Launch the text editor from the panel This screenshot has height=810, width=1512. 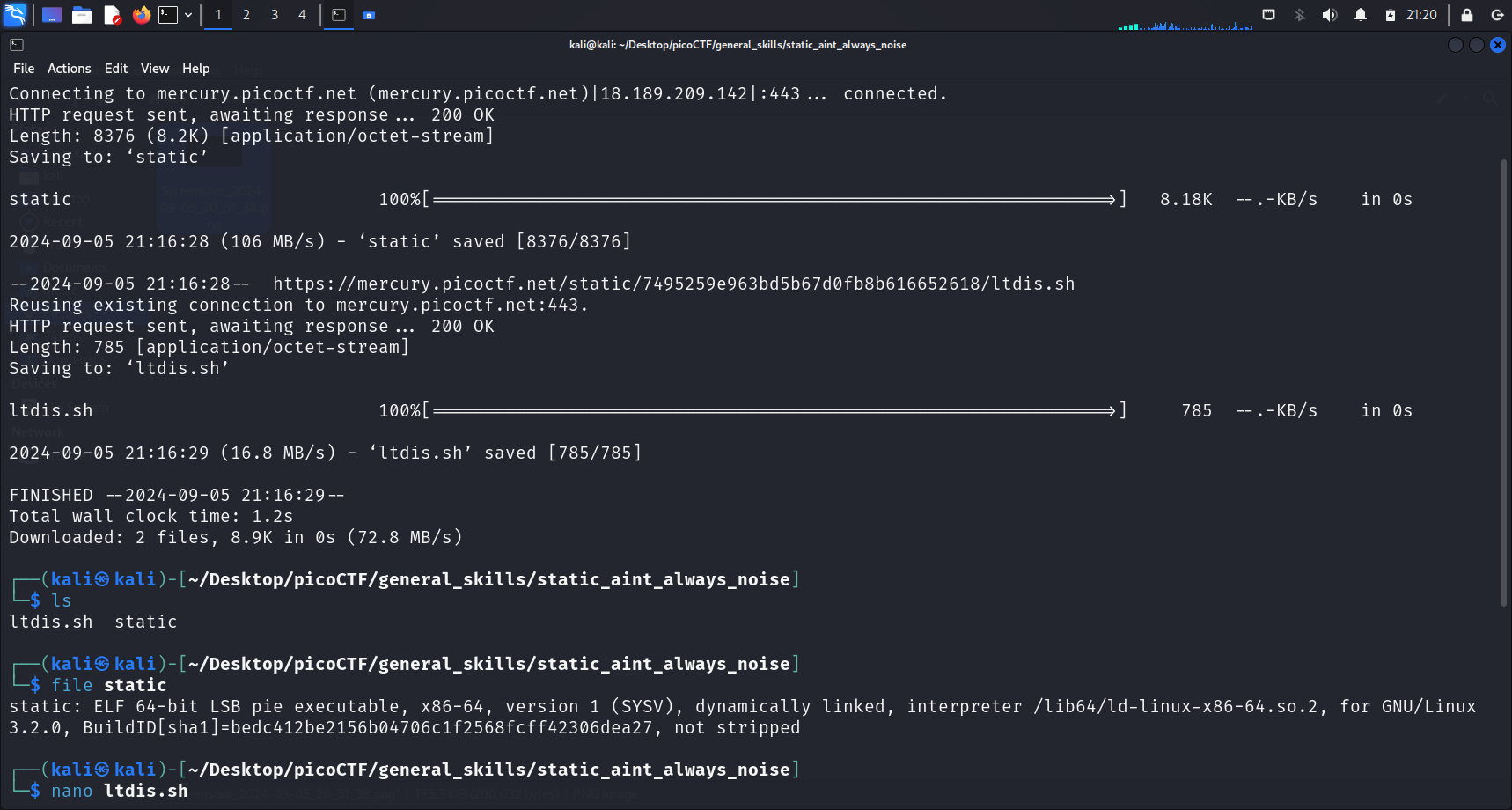click(x=112, y=15)
